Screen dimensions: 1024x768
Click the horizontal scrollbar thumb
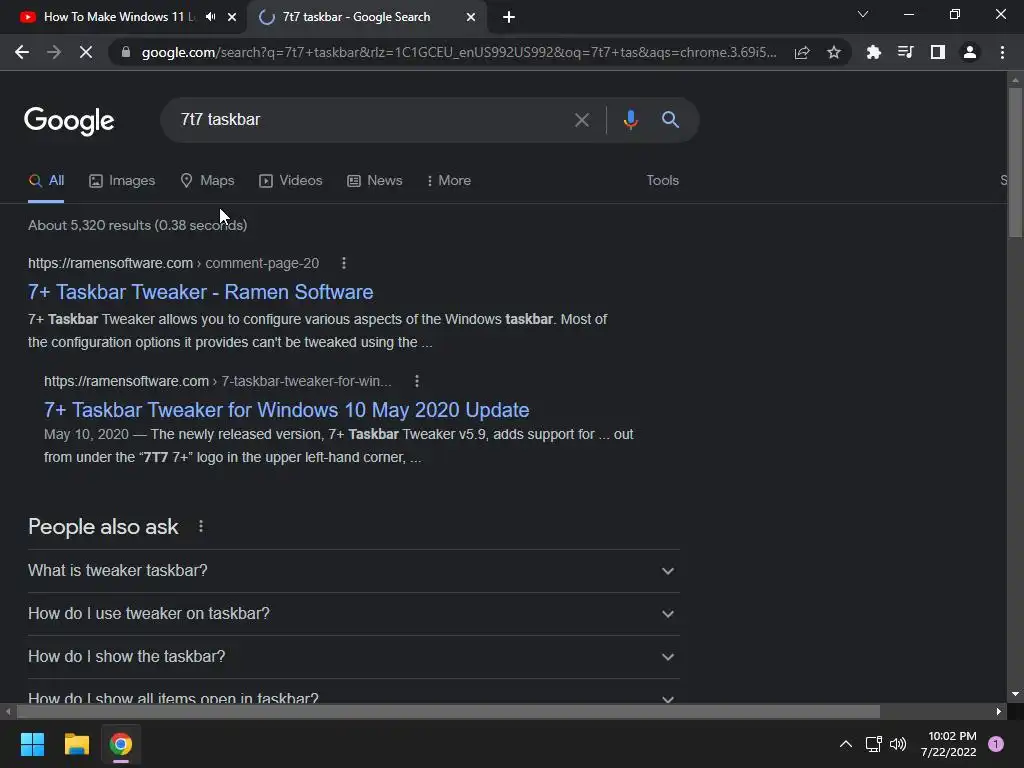448,711
